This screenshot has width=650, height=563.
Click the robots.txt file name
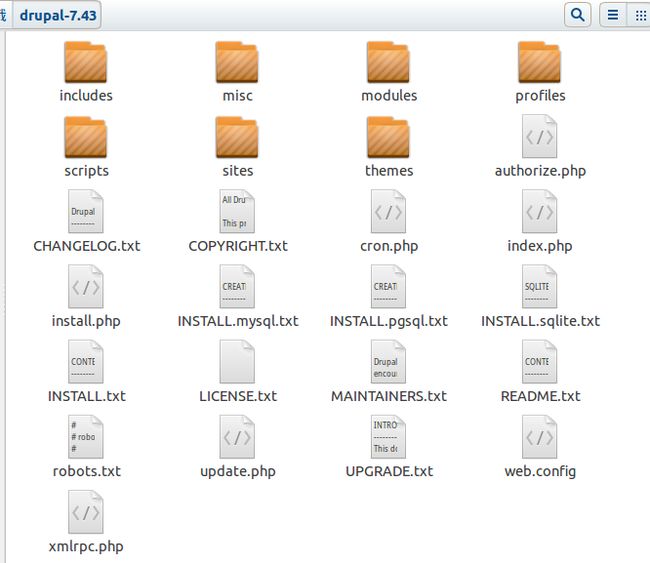pos(87,471)
